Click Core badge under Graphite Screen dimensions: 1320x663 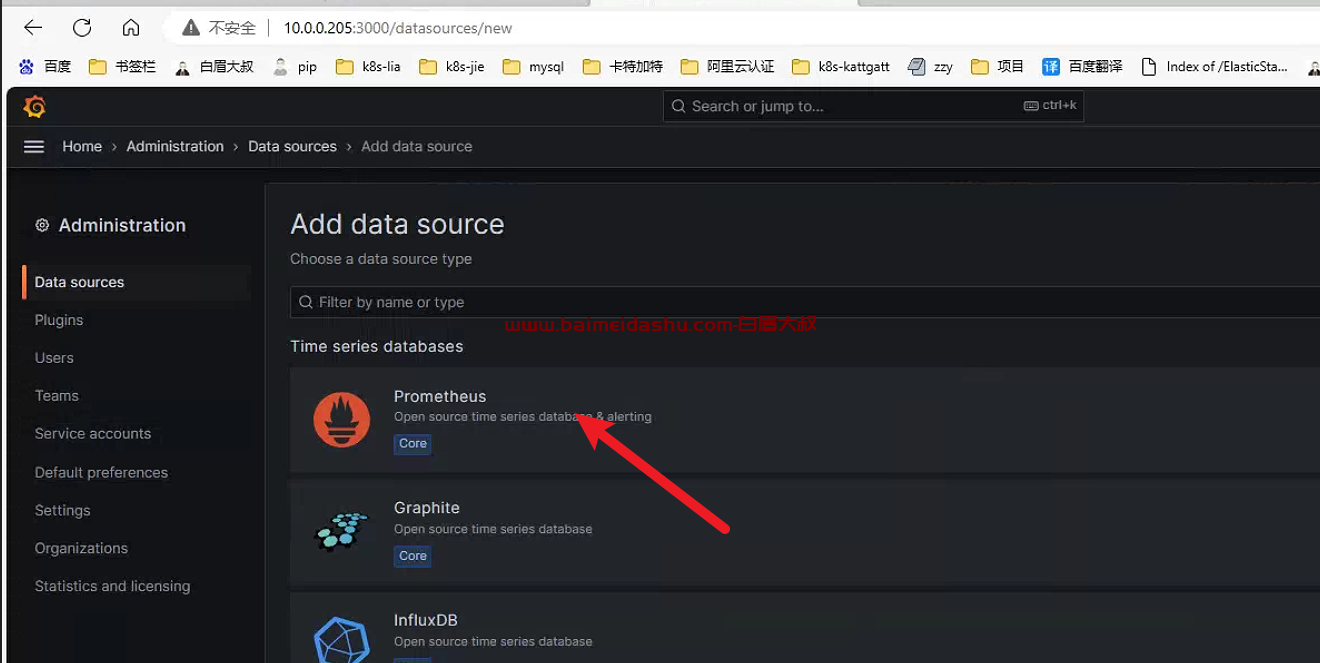pyautogui.click(x=413, y=556)
